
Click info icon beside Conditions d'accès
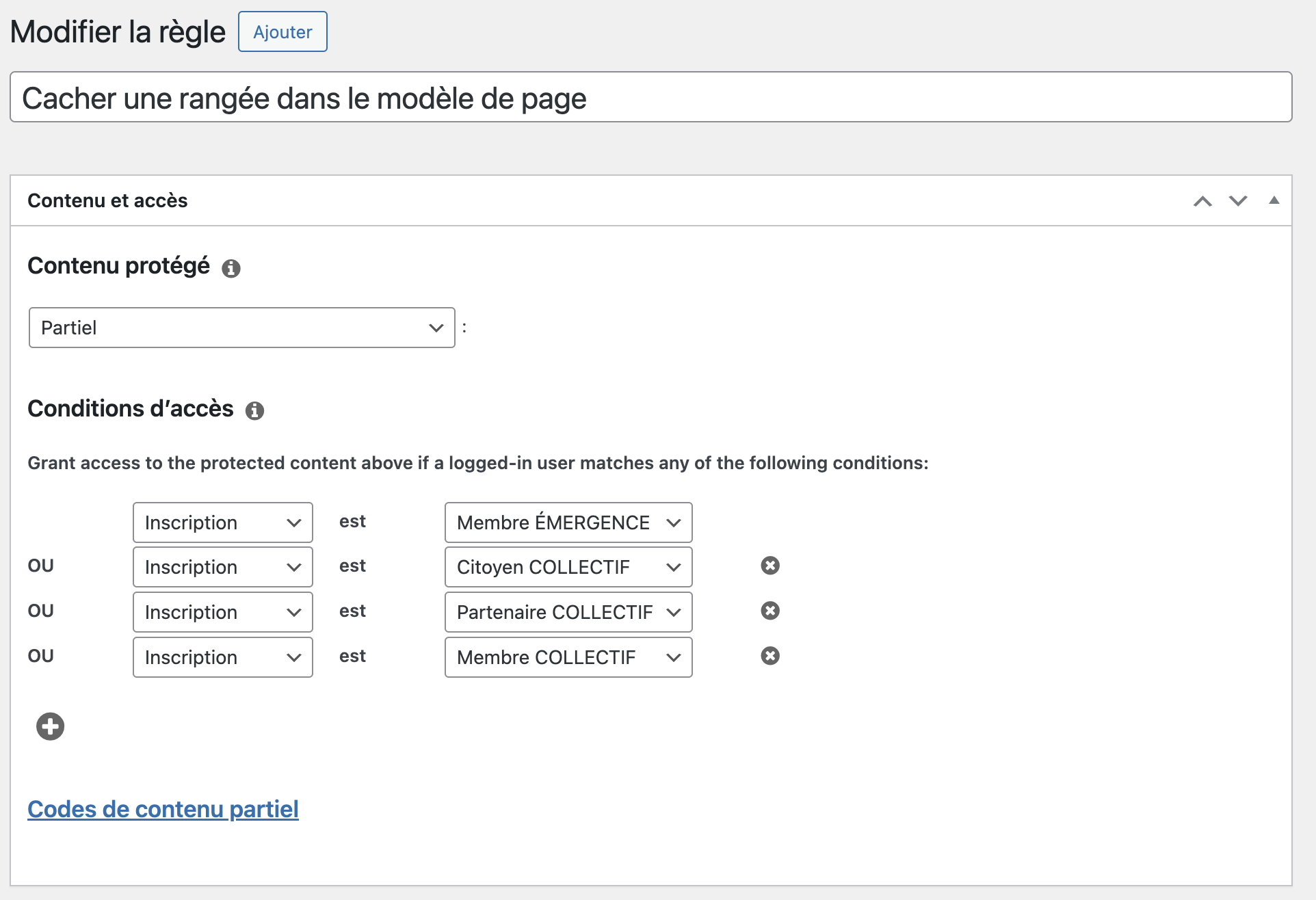[254, 410]
